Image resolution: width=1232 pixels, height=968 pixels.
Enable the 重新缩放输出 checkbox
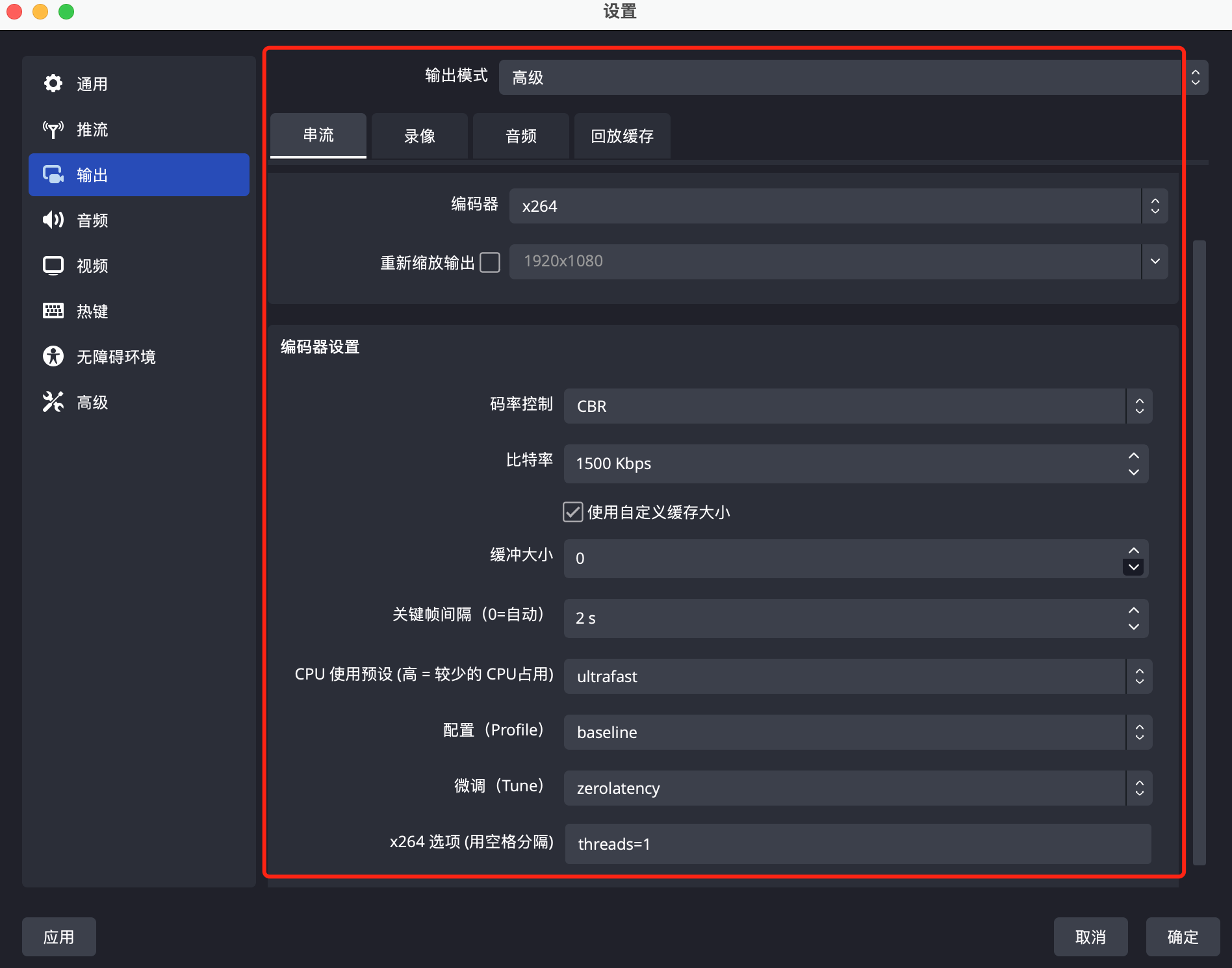[490, 262]
